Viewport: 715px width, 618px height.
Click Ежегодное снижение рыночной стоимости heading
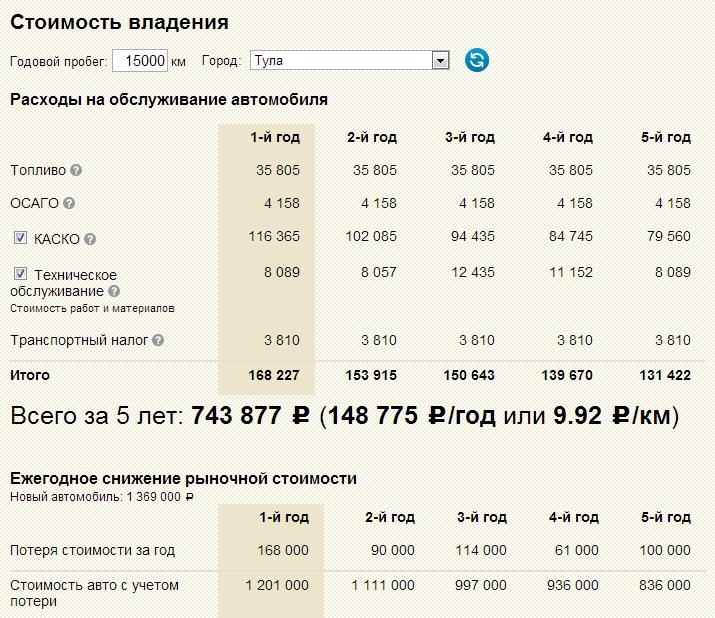coord(183,478)
